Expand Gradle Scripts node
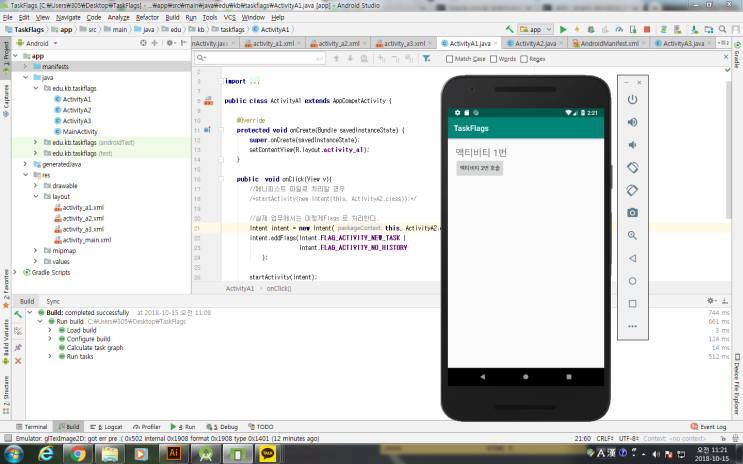The height and width of the screenshot is (464, 743). (16, 273)
